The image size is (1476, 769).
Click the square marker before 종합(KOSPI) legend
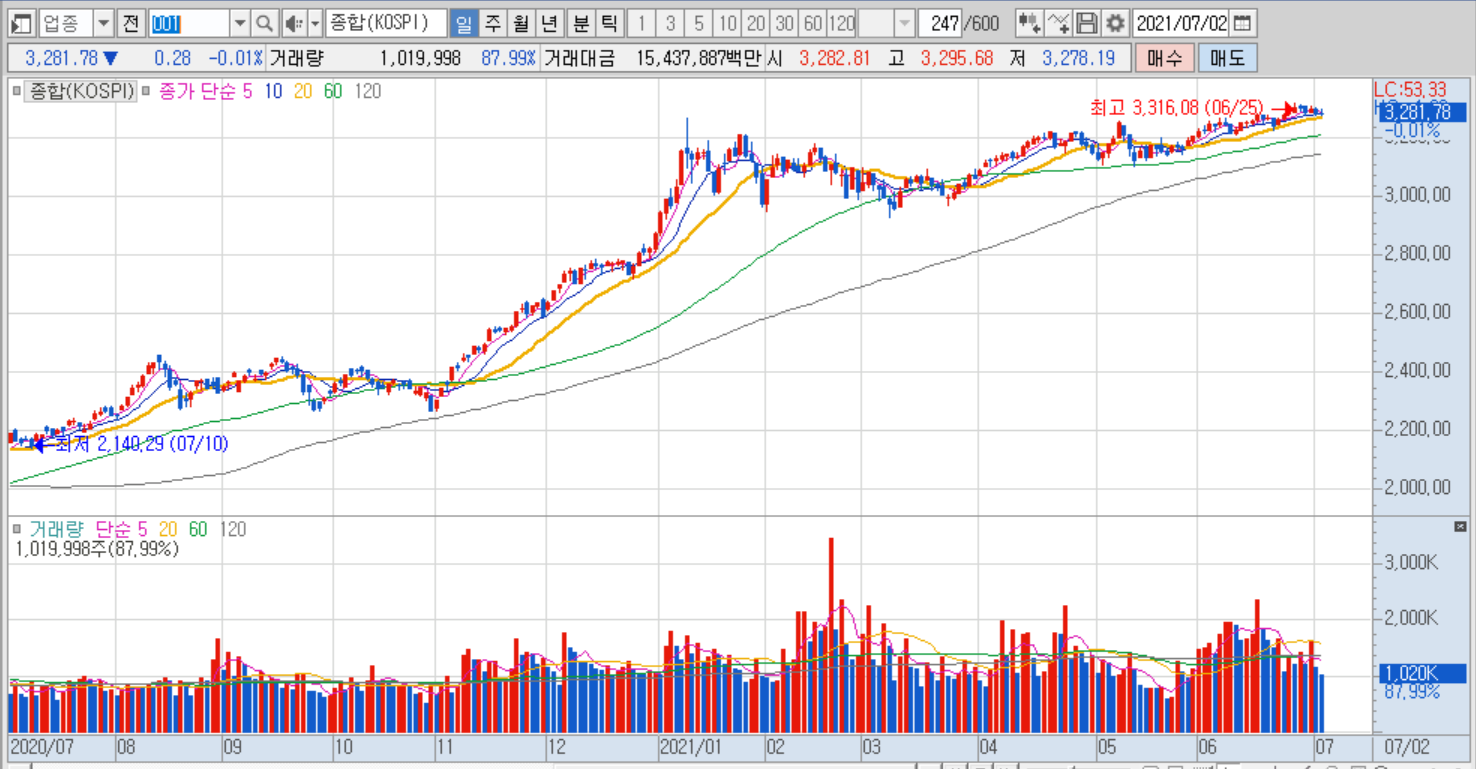[18, 92]
